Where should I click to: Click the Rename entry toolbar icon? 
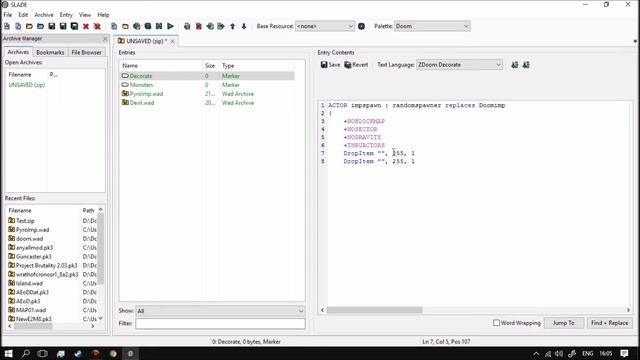click(187, 26)
